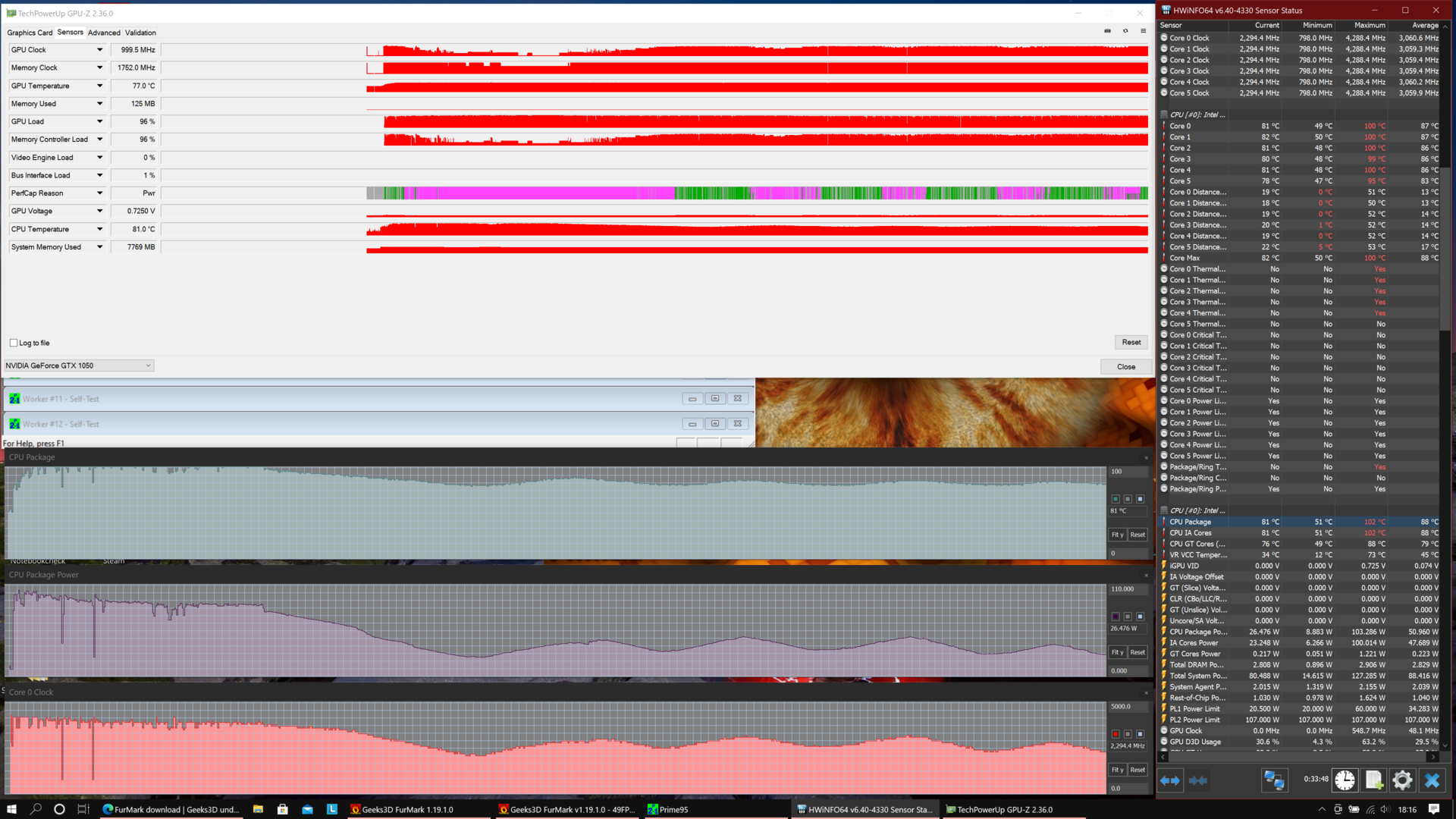
Task: Click HWiNFO reset clock icon
Action: [x=1345, y=780]
